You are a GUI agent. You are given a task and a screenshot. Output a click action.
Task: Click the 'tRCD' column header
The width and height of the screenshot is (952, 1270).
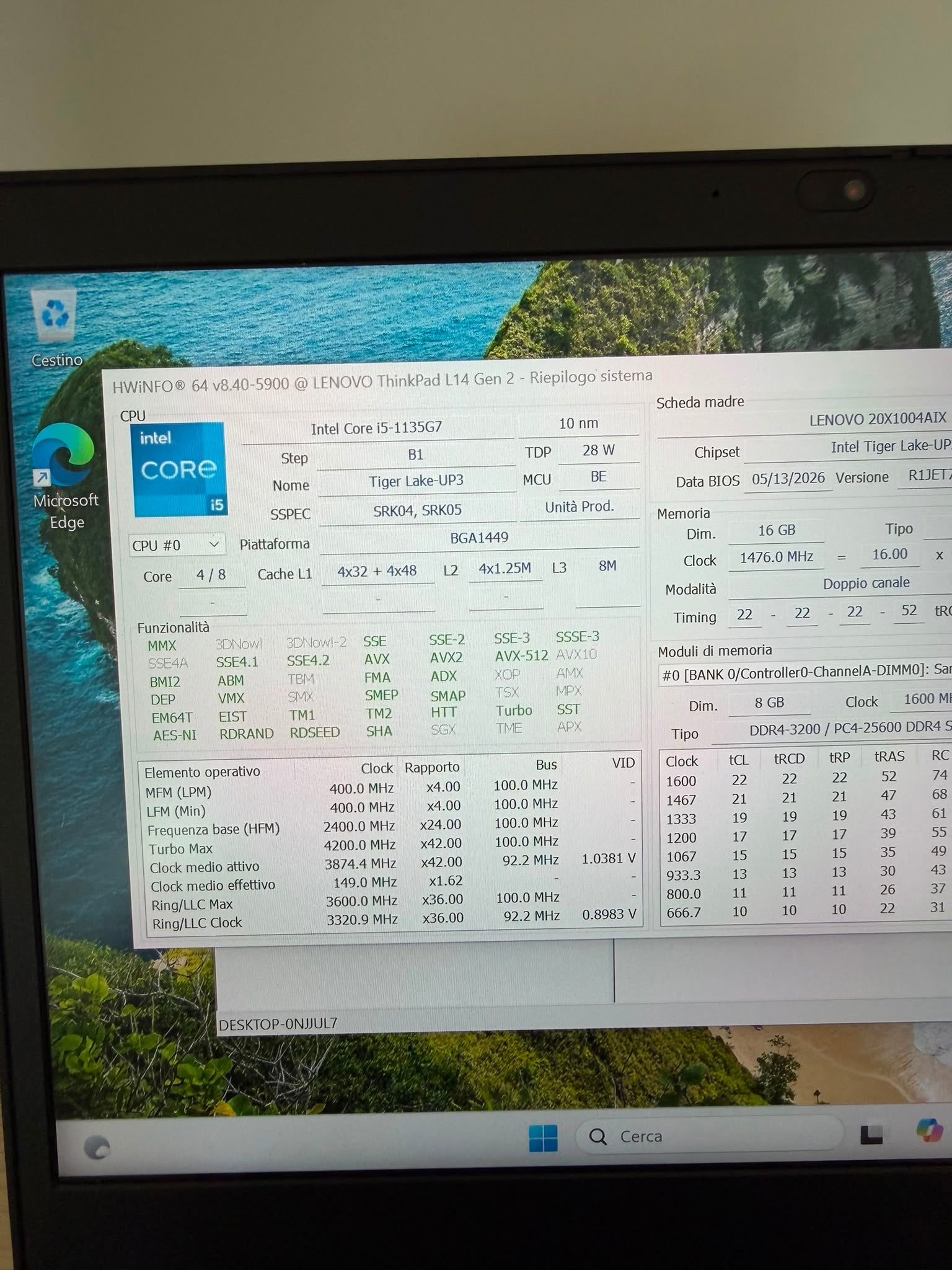789,758
